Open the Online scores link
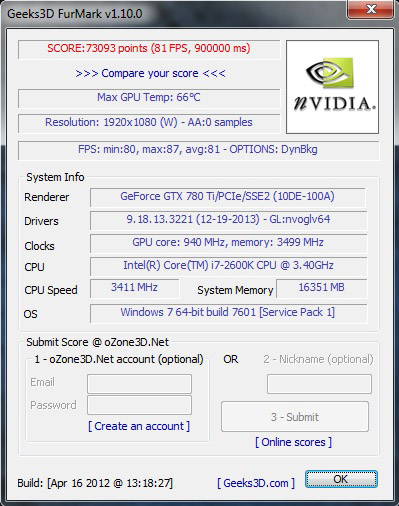This screenshot has height=506, width=399. (x=293, y=442)
